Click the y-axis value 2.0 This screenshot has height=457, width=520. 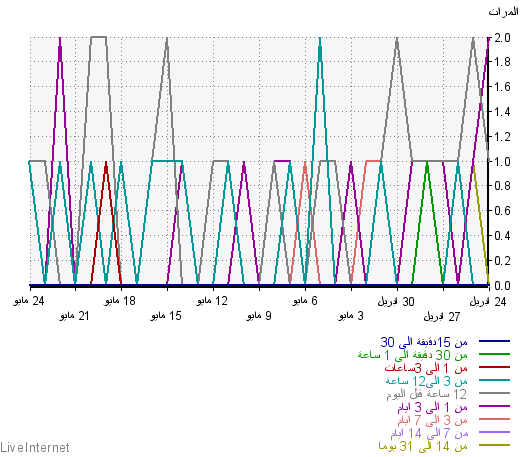tap(502, 38)
